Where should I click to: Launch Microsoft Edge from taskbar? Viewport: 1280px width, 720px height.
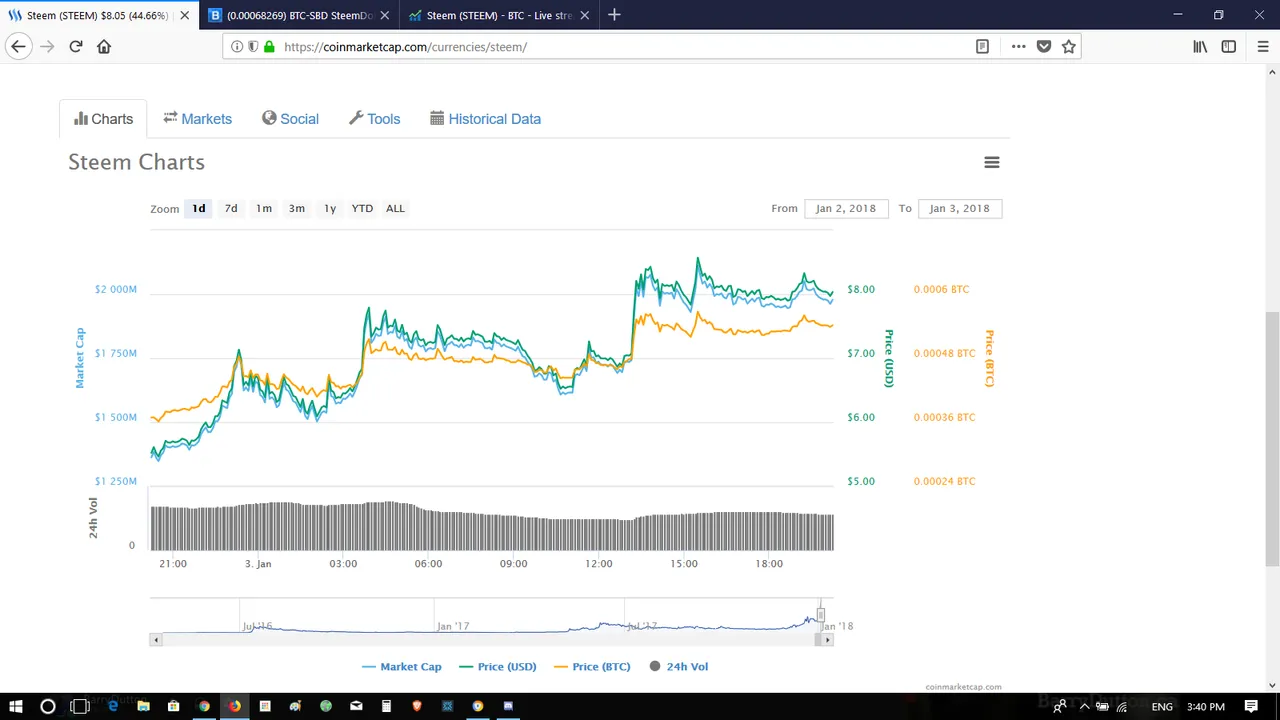[x=113, y=706]
